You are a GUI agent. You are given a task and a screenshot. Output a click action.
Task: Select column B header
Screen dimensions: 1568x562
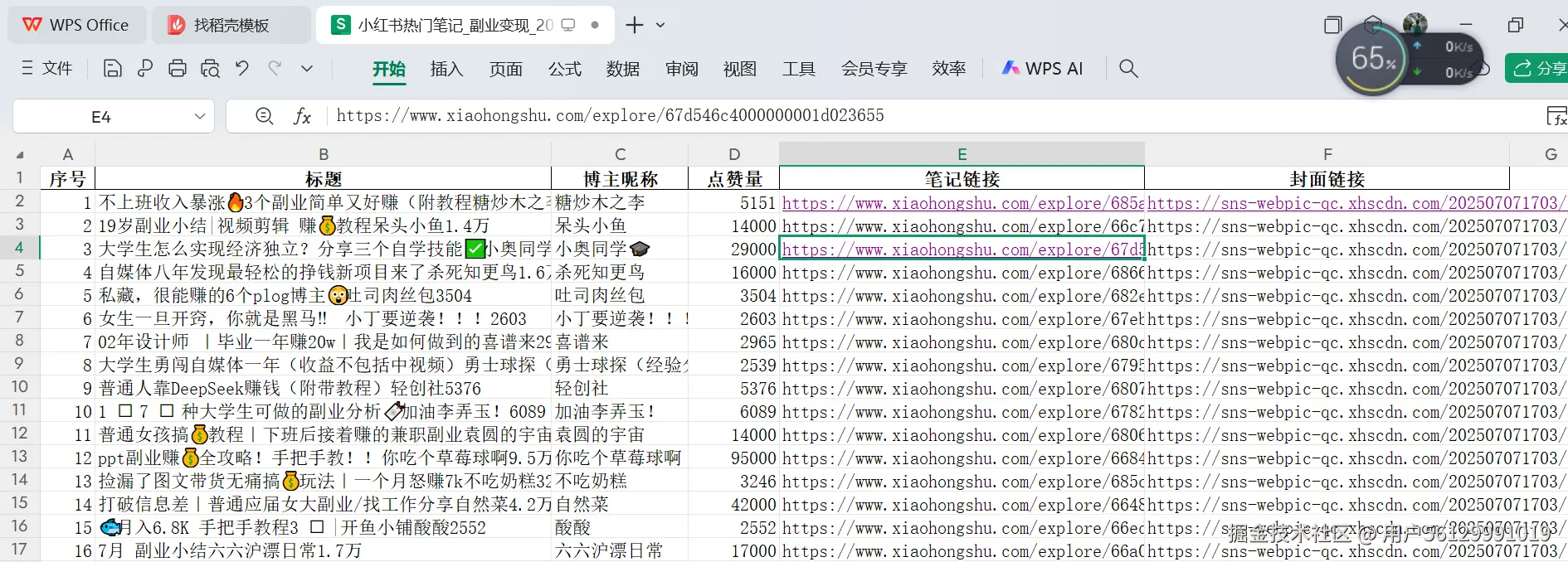pos(324,154)
